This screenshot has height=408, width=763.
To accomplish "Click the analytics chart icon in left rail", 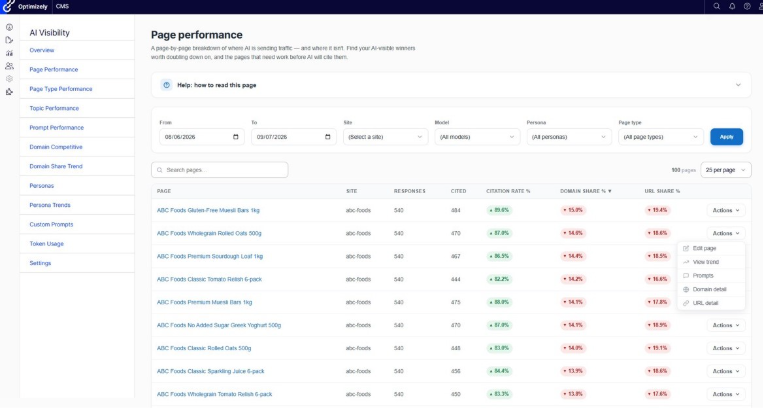I will point(9,53).
